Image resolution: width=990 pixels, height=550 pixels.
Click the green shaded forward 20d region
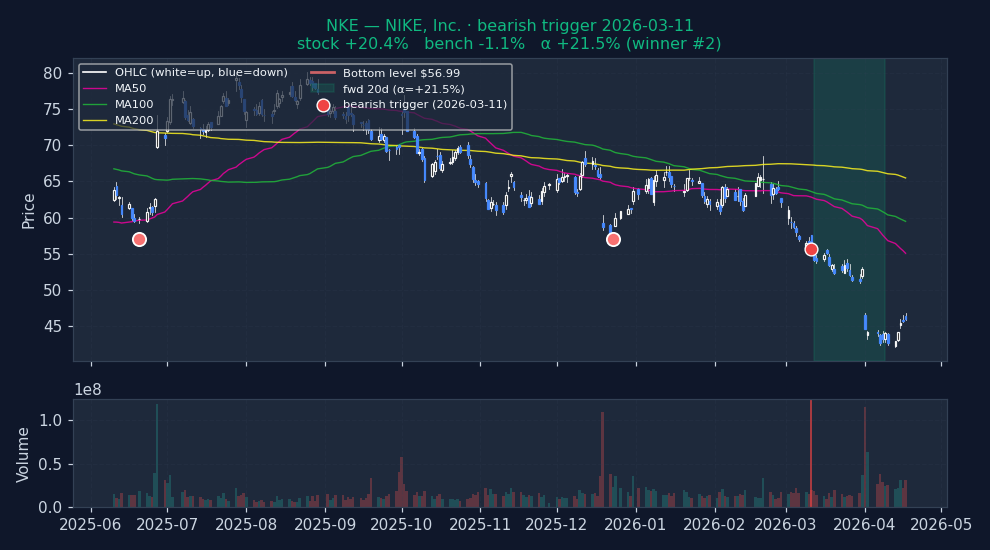point(849,210)
